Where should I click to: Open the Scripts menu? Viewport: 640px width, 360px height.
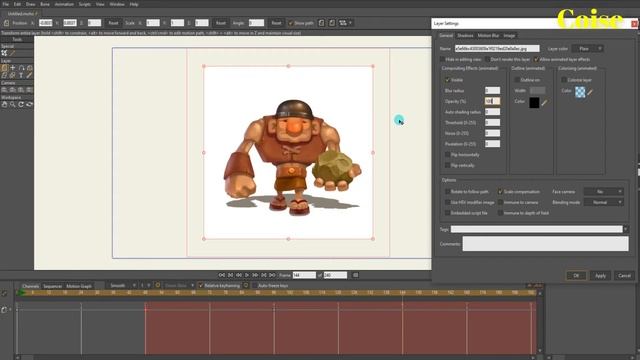[x=85, y=4]
